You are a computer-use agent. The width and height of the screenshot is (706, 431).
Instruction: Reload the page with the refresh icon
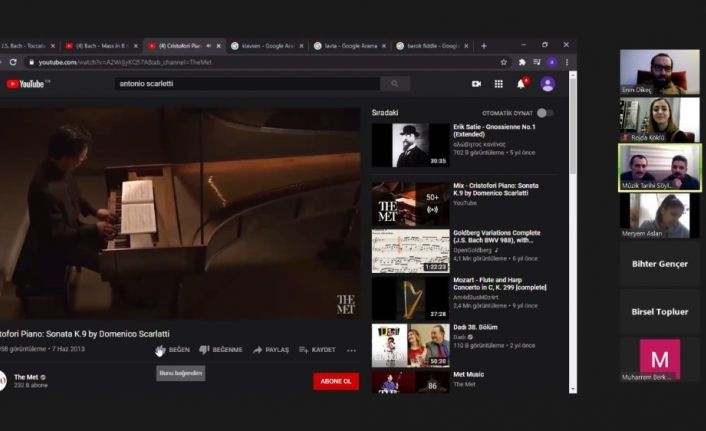pyautogui.click(x=13, y=62)
